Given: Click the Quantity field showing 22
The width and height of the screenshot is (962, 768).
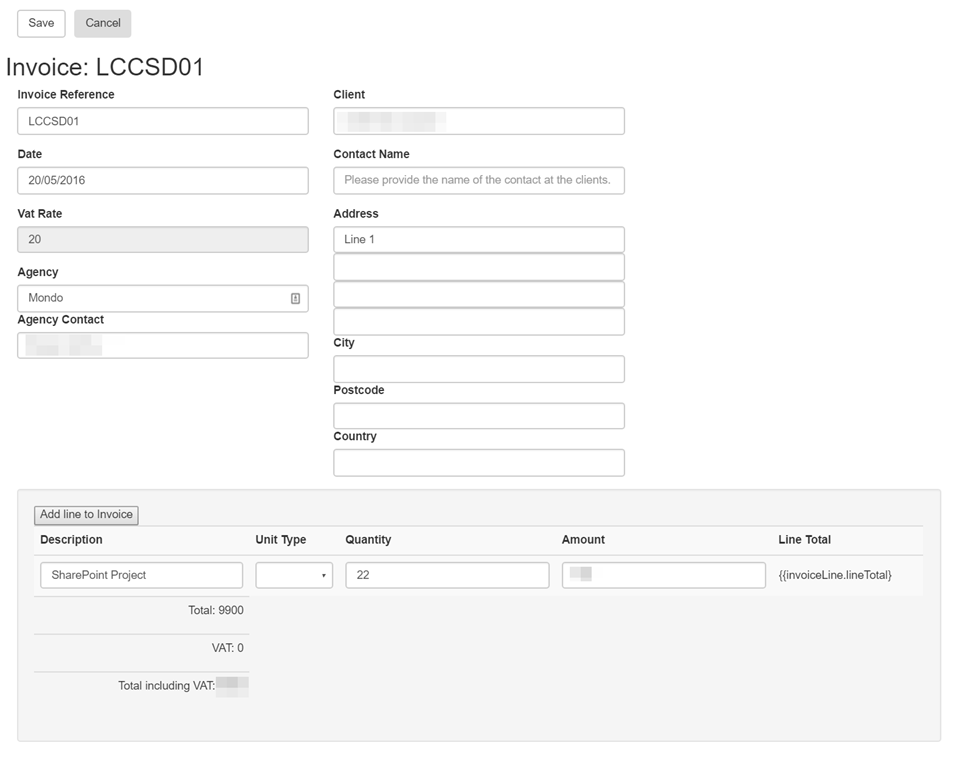Looking at the screenshot, I should pos(446,575).
